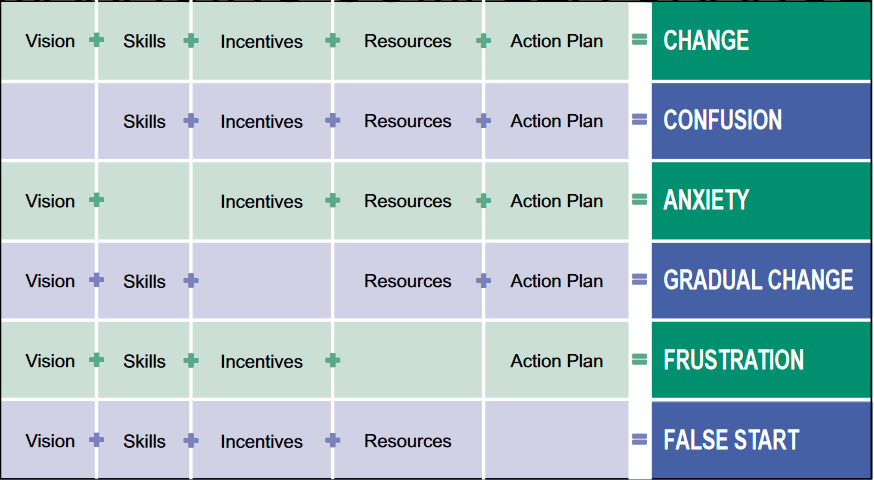Click Incentives in the ANXIETY row
874x480 pixels.
coord(261,201)
